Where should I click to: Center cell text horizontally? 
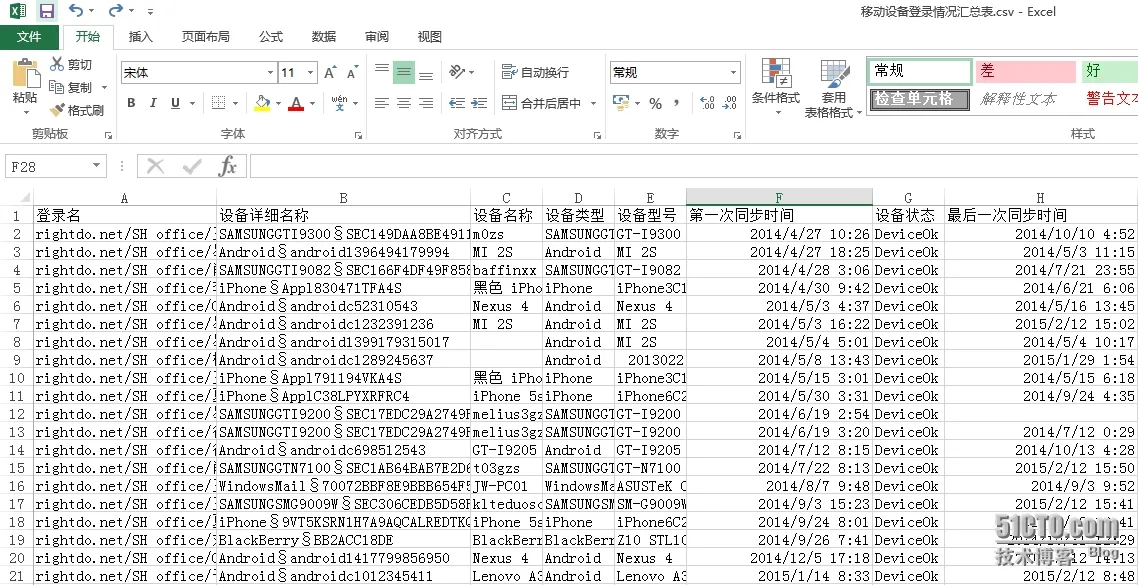point(404,103)
